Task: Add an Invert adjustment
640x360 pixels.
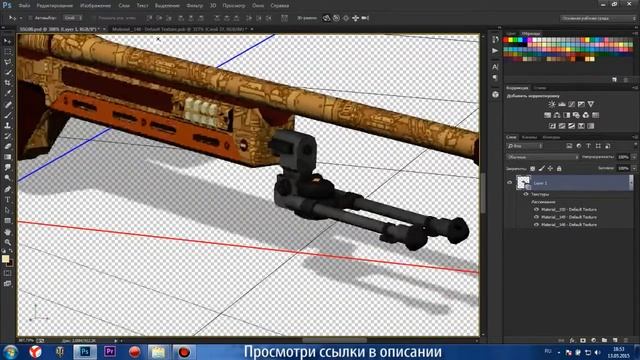Action: [x=552, y=126]
